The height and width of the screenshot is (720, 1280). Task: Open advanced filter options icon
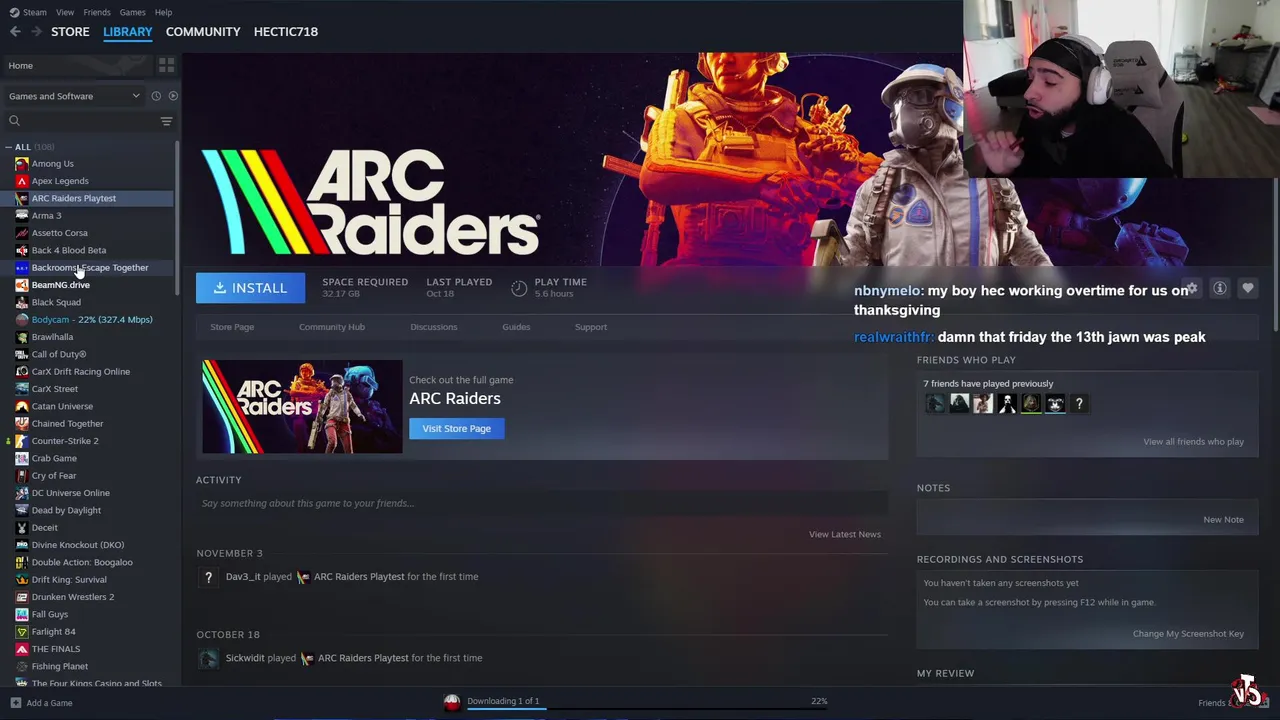(166, 121)
